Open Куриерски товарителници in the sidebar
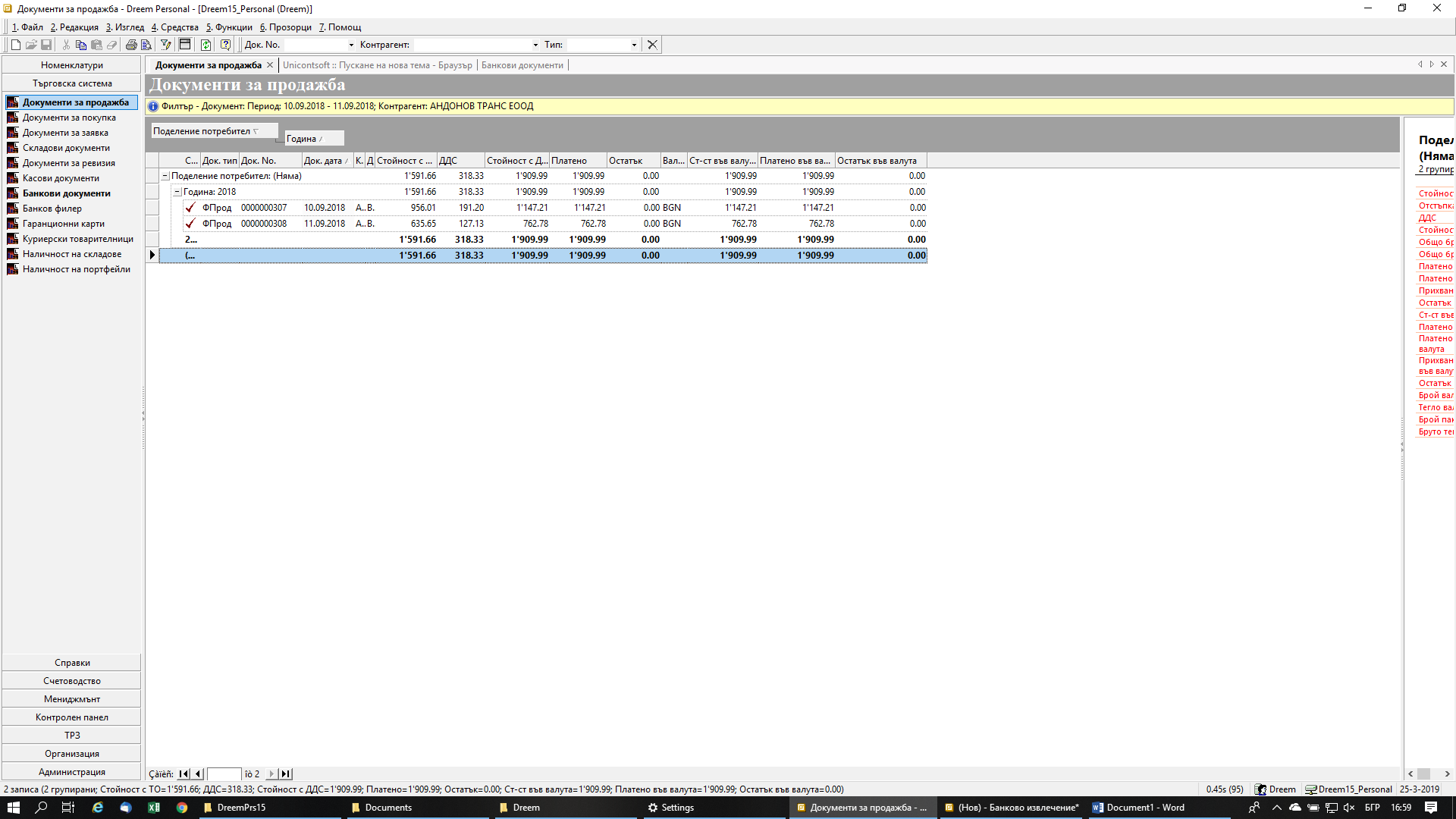The width and height of the screenshot is (1456, 819). pyautogui.click(x=78, y=239)
